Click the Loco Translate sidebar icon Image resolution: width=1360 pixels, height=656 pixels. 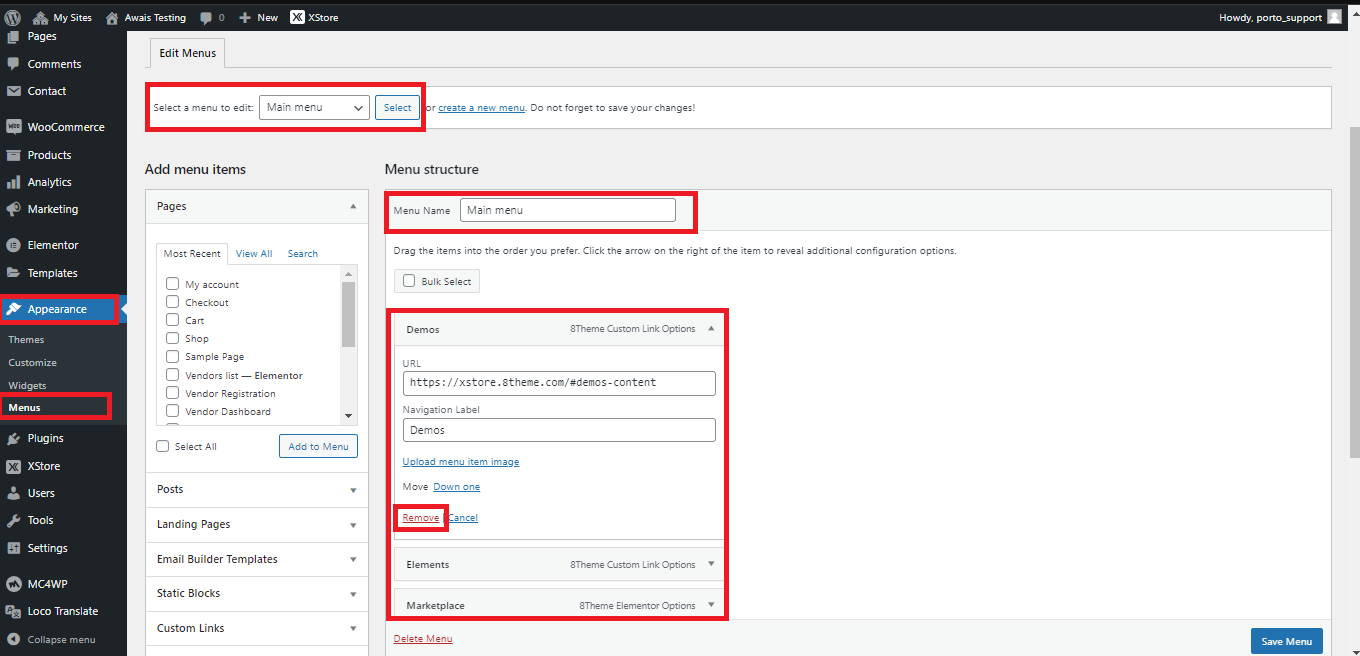click(13, 611)
